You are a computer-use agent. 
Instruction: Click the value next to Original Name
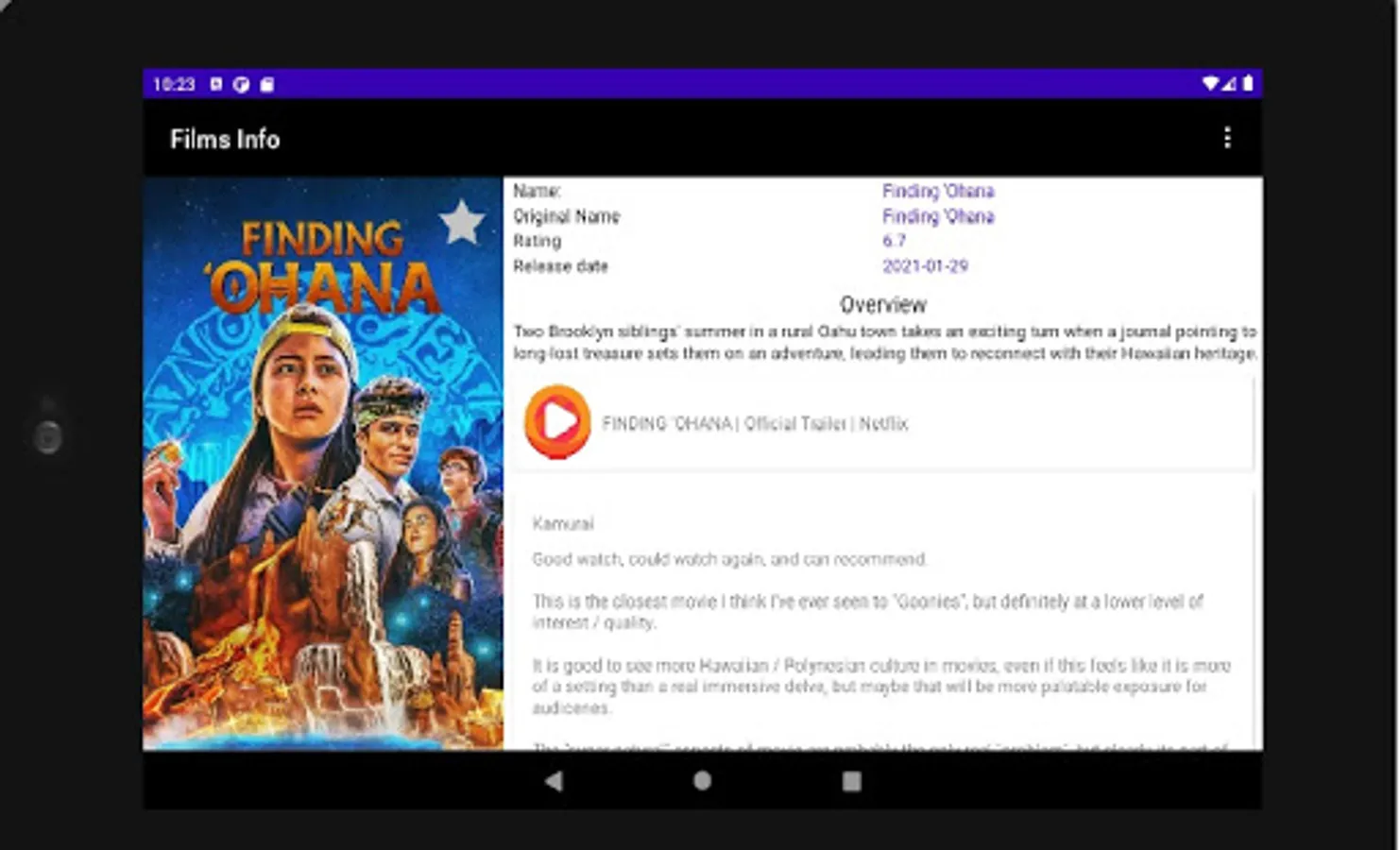point(938,216)
